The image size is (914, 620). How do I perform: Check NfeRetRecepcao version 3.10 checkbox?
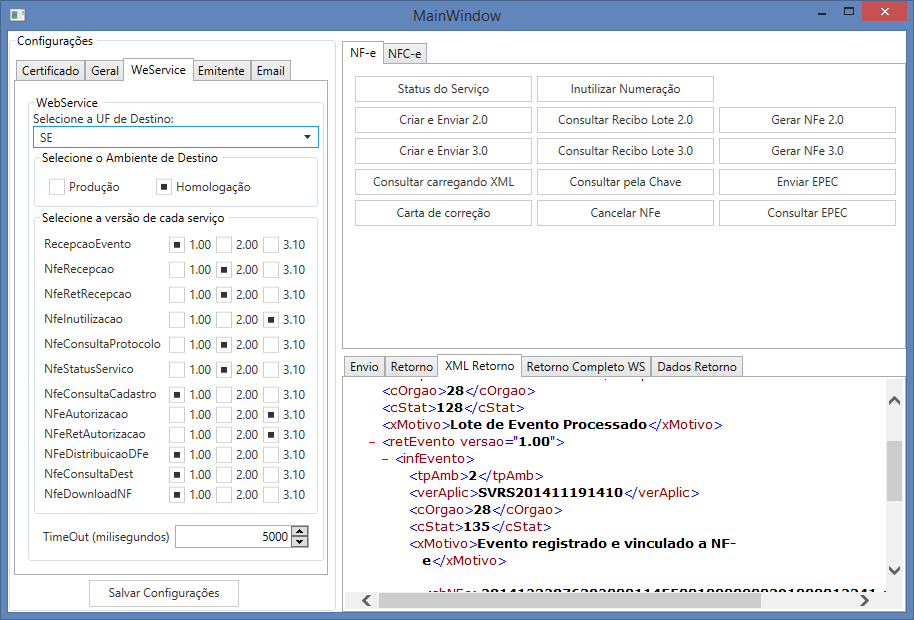pyautogui.click(x=271, y=295)
